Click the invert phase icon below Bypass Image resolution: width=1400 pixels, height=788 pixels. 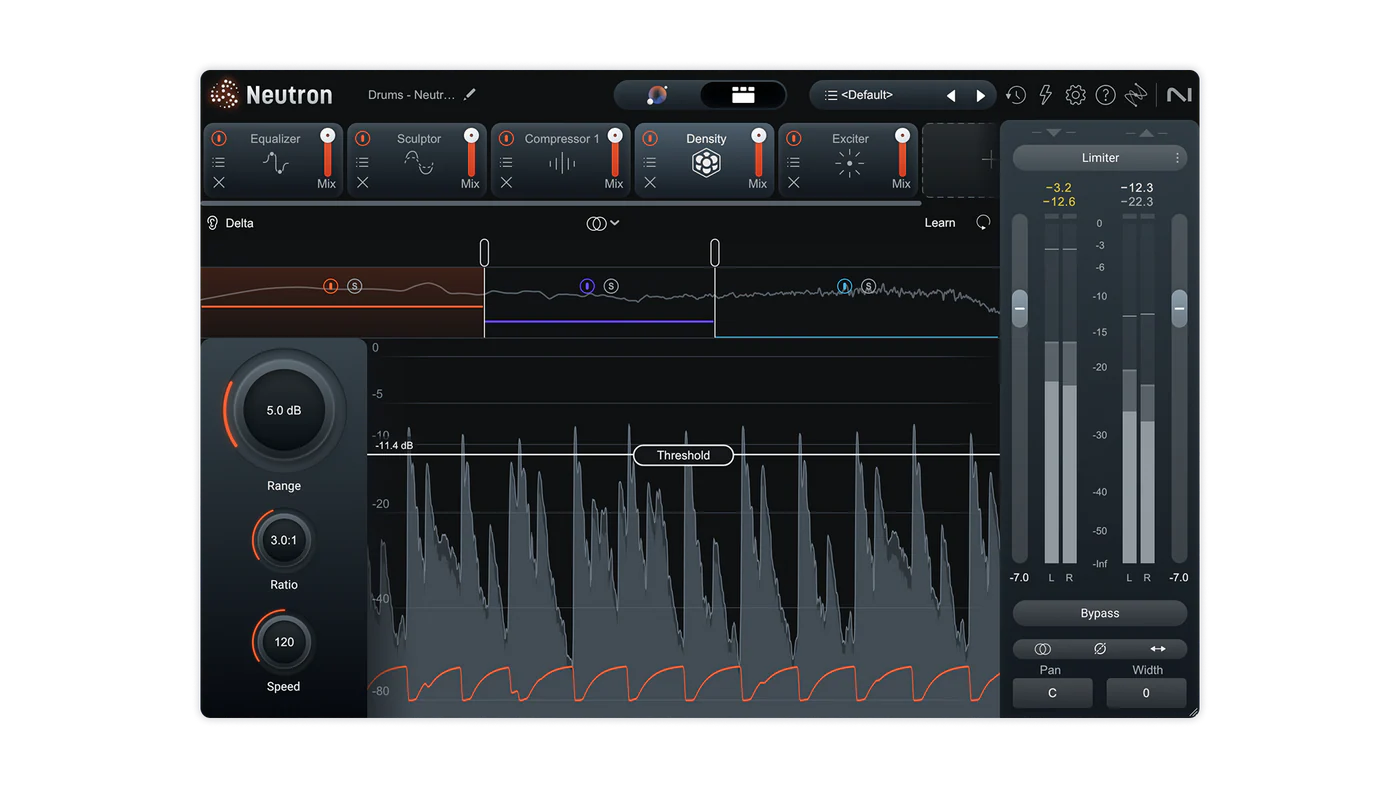[1100, 649]
